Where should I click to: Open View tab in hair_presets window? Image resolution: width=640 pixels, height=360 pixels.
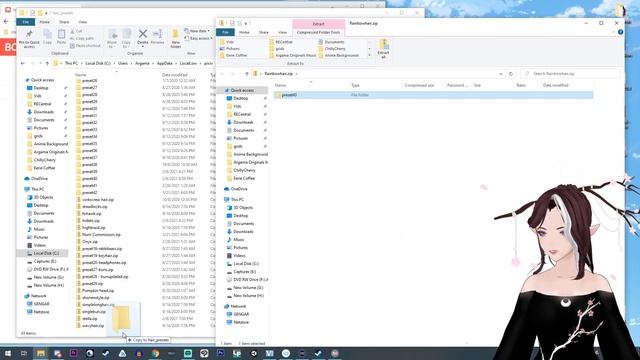point(83,22)
